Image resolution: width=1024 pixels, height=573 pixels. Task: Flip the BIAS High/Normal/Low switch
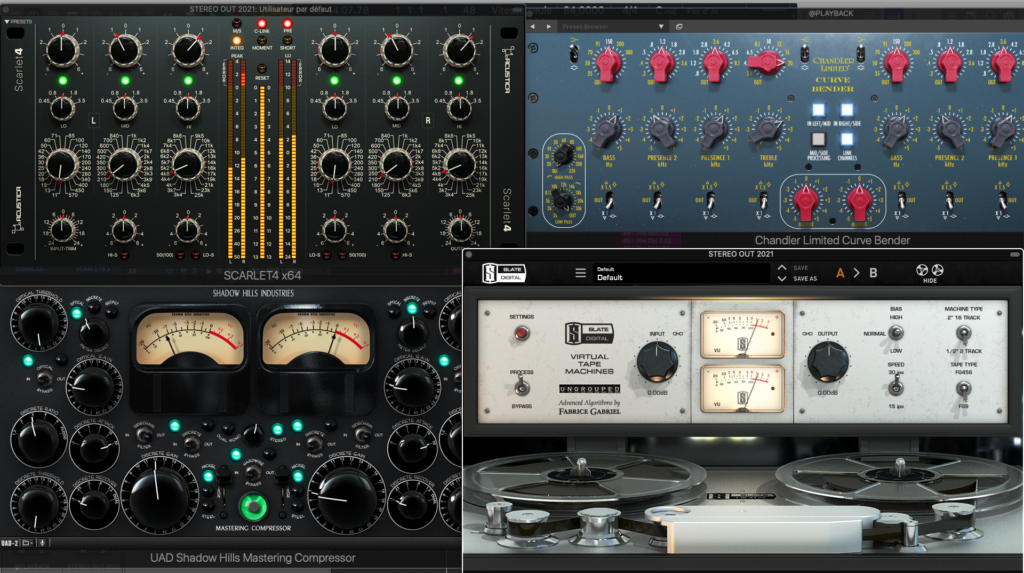(x=896, y=333)
